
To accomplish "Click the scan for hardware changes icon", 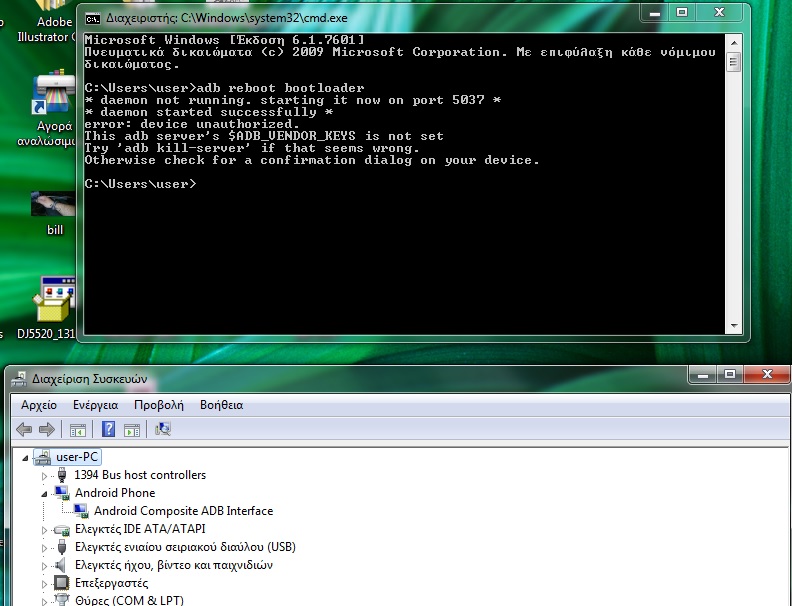I will 163,430.
